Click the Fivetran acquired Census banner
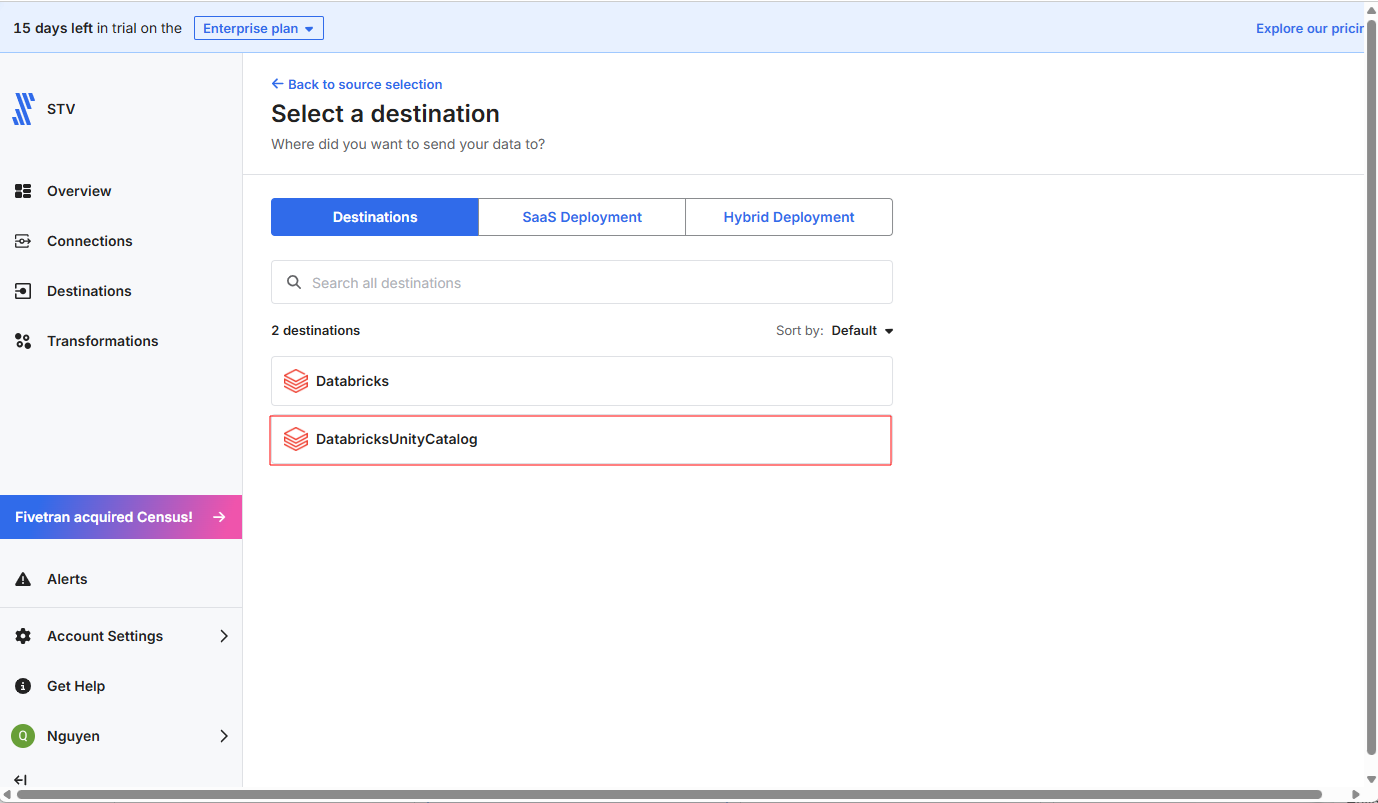The image size is (1378, 803). coord(120,517)
